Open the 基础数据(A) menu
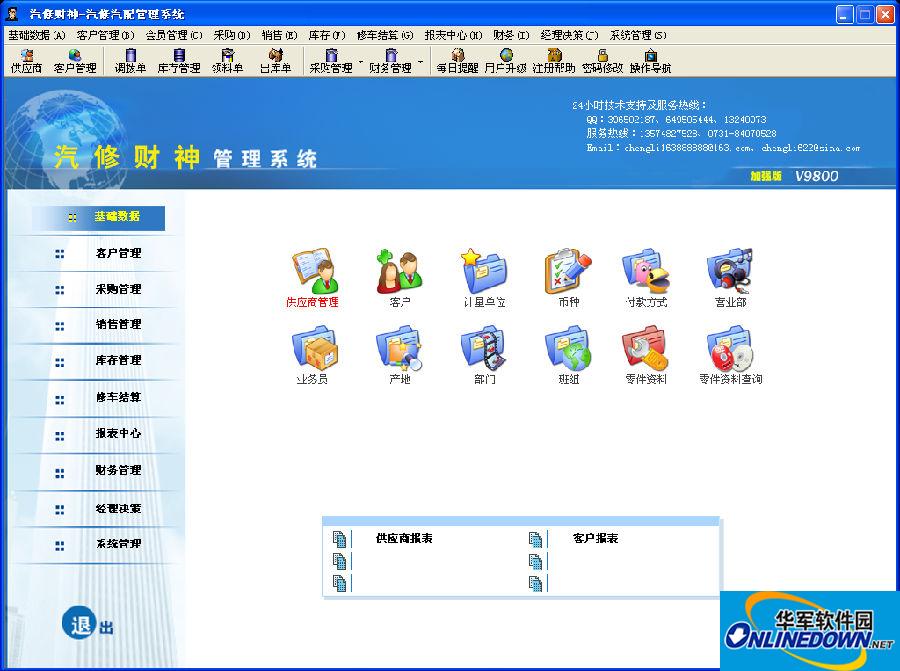 [x=36, y=35]
